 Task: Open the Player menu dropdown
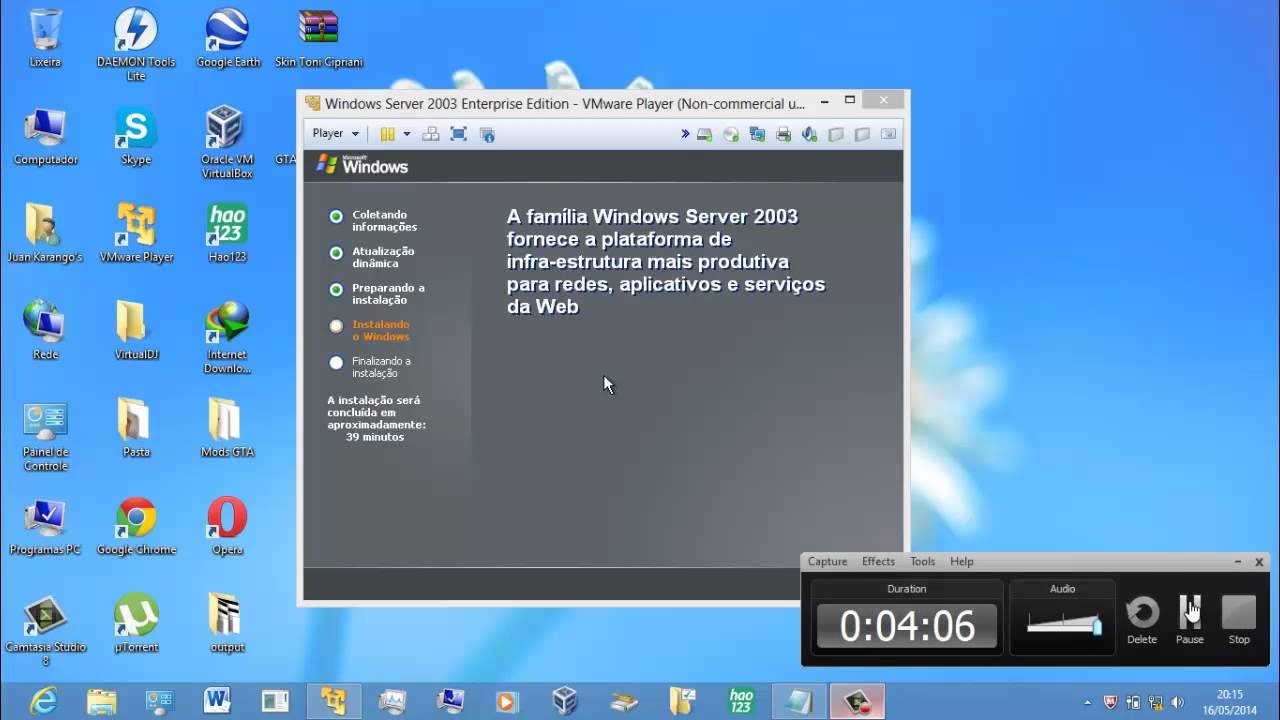pyautogui.click(x=335, y=134)
